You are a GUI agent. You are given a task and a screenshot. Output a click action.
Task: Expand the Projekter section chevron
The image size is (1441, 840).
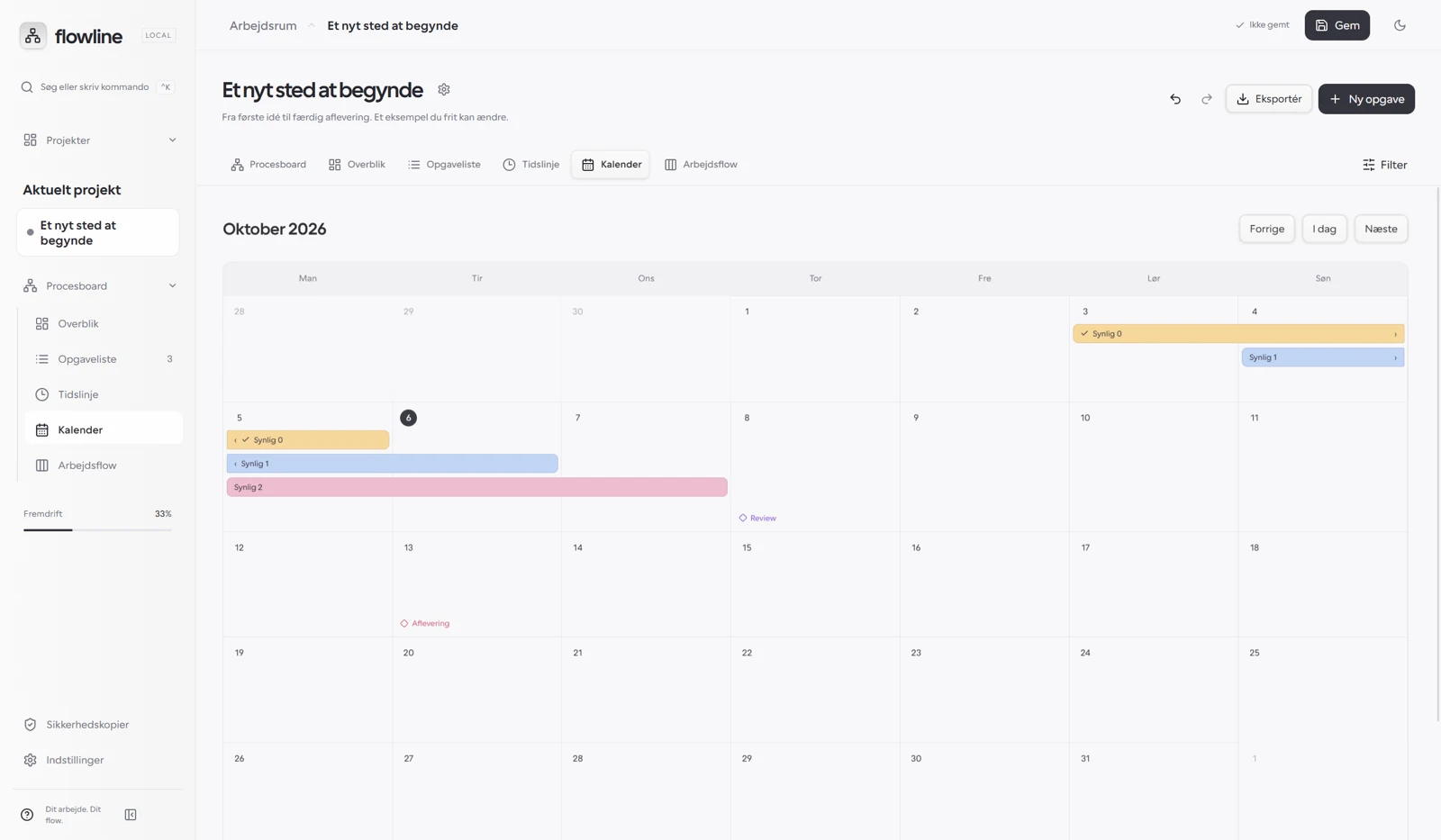pos(172,140)
